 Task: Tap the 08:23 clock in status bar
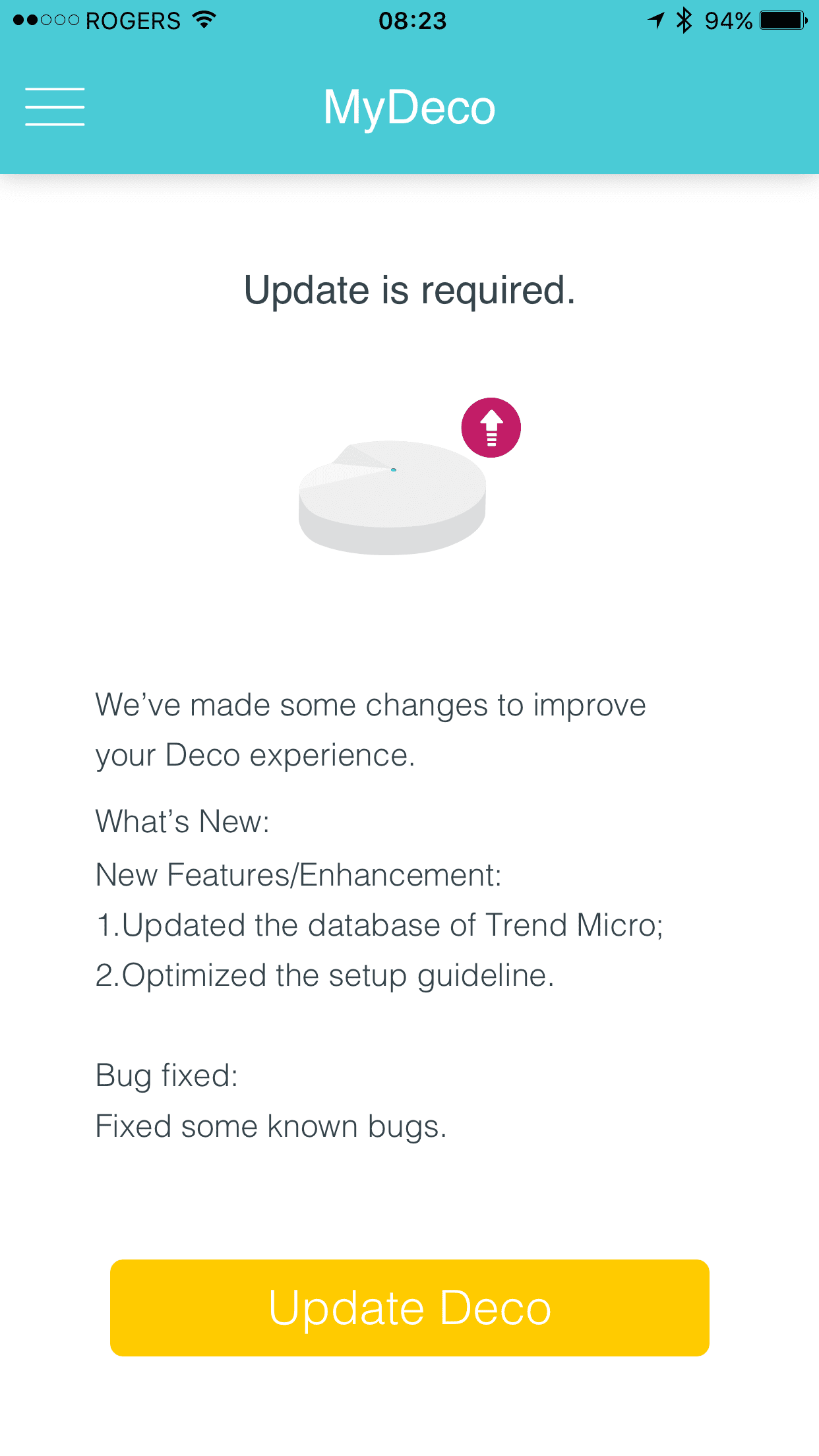[412, 21]
